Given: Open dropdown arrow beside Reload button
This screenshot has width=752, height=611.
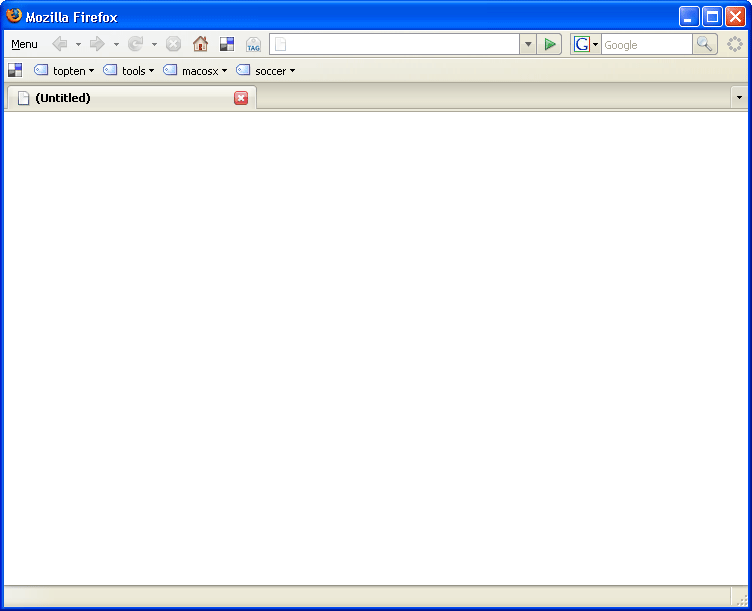Looking at the screenshot, I should (154, 45).
